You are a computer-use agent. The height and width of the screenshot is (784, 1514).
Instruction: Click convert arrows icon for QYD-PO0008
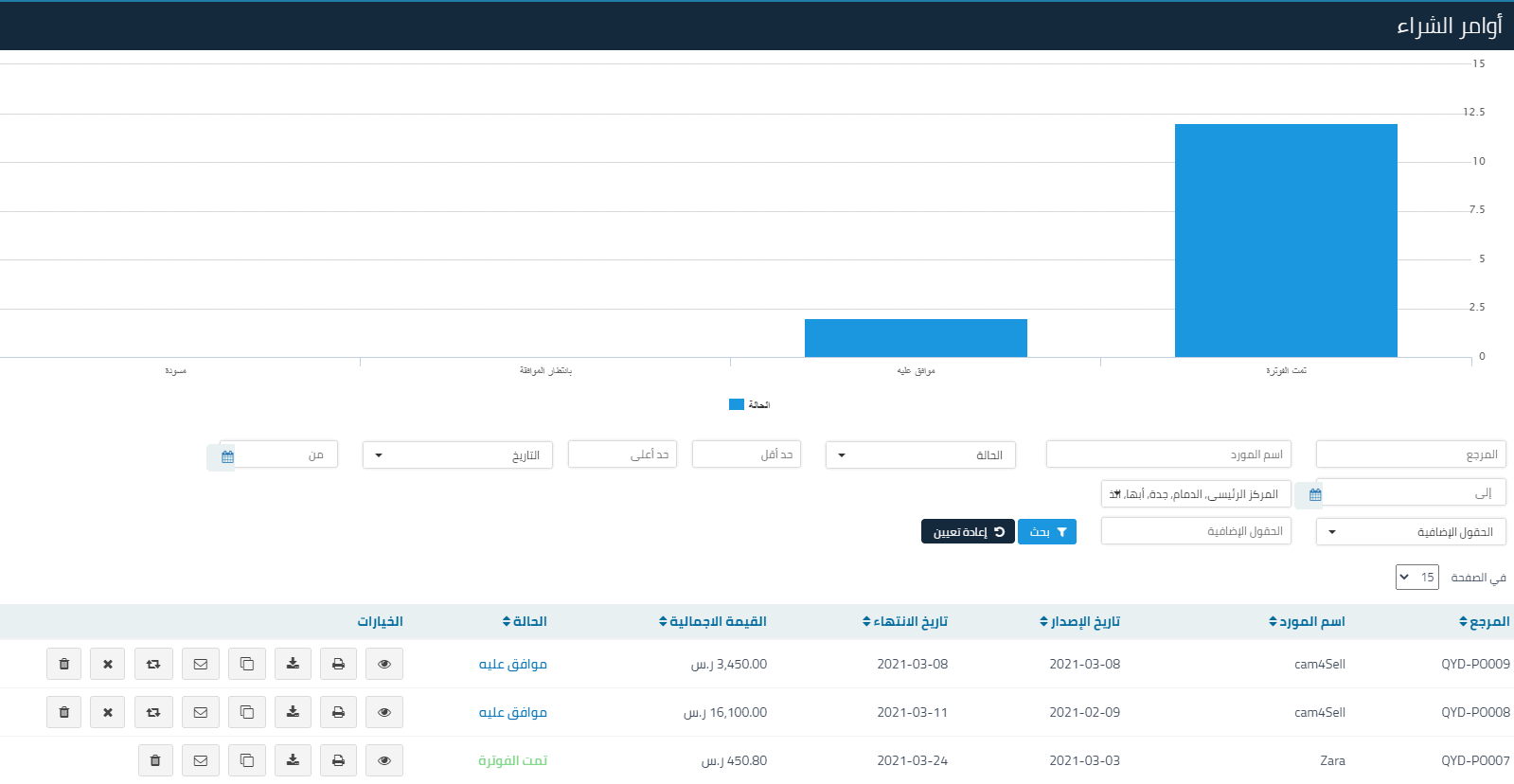[x=153, y=712]
